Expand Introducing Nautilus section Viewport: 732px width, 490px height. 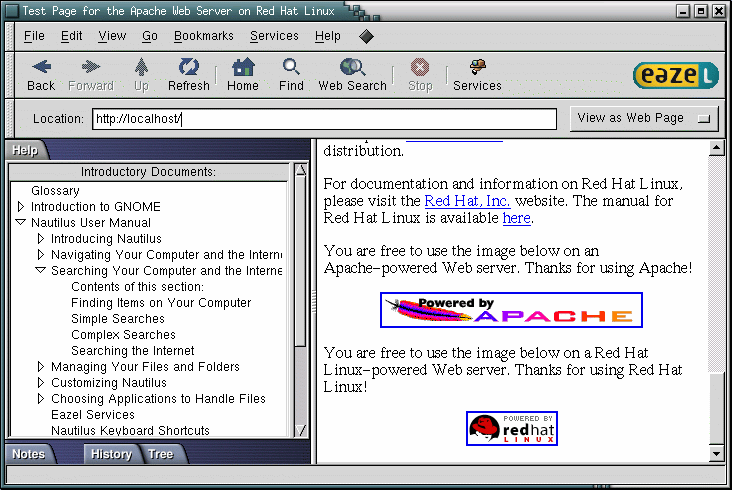tap(41, 238)
